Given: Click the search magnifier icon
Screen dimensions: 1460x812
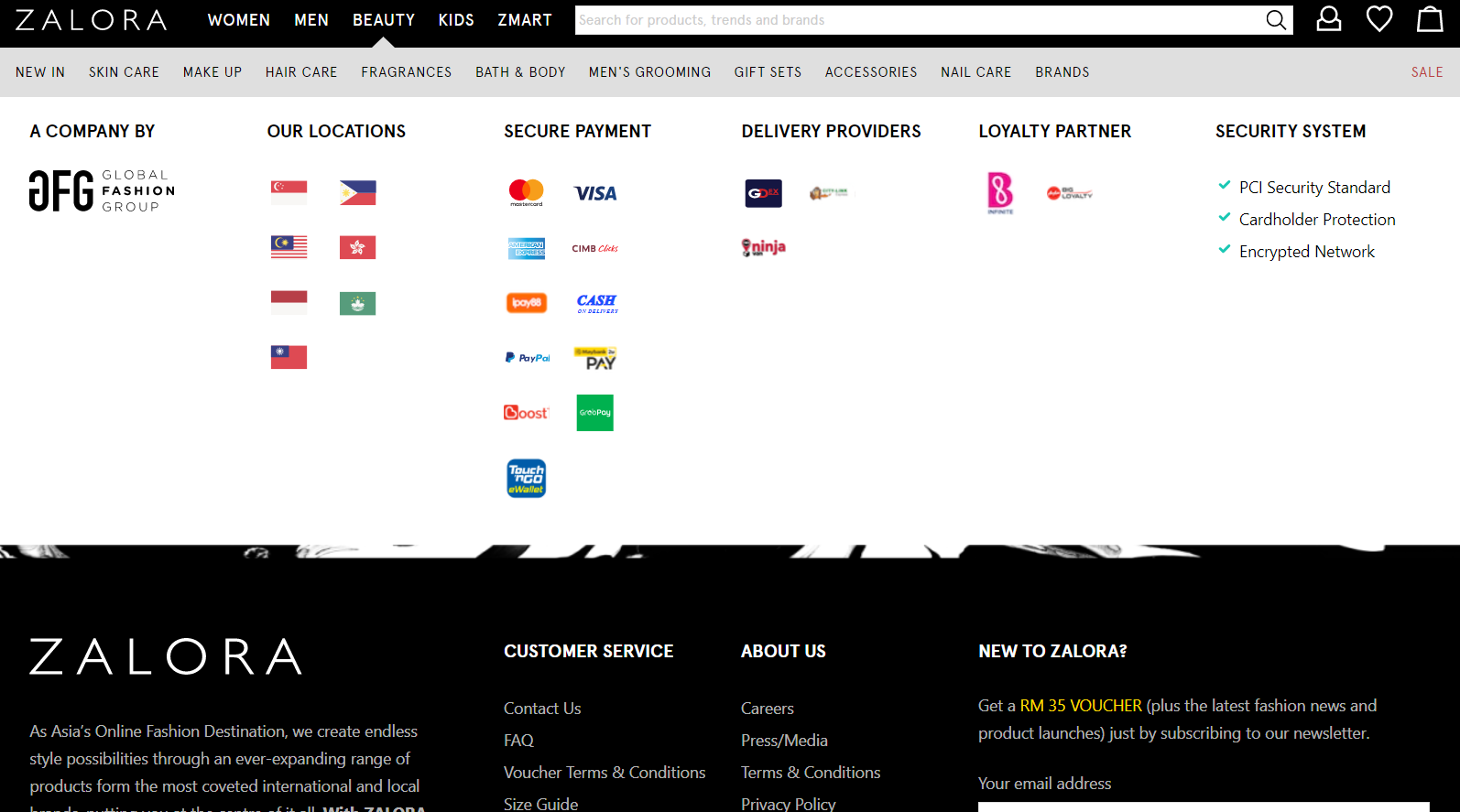Looking at the screenshot, I should (x=1276, y=20).
